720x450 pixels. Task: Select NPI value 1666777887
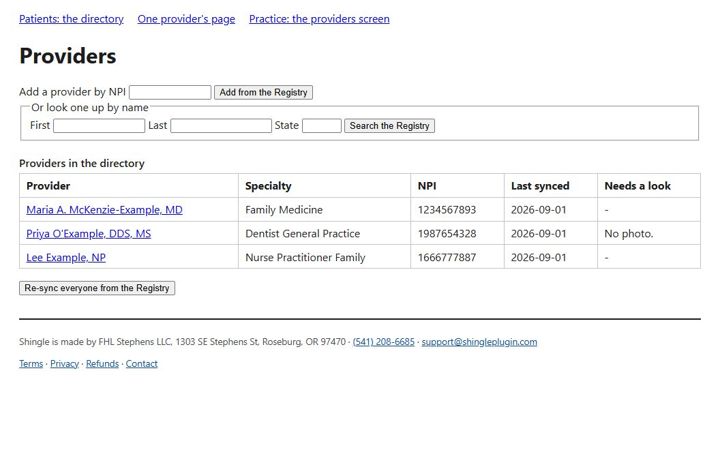[447, 258]
